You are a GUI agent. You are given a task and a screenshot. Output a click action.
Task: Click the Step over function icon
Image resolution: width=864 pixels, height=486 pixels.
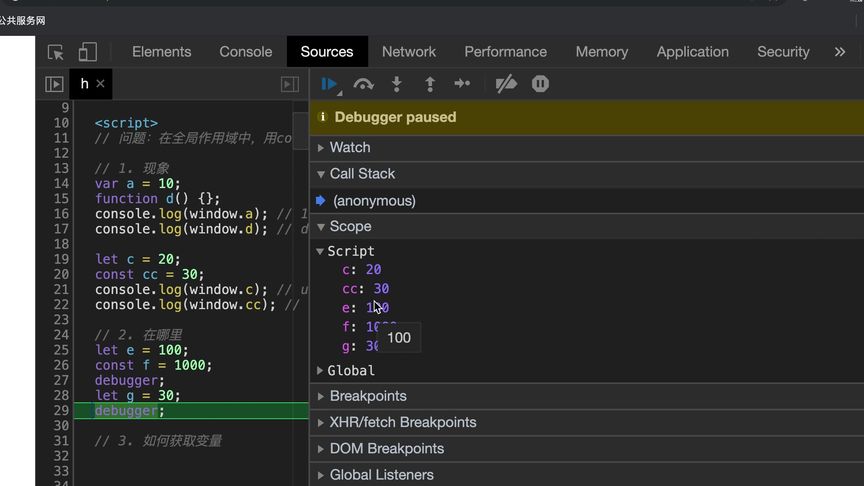point(363,84)
